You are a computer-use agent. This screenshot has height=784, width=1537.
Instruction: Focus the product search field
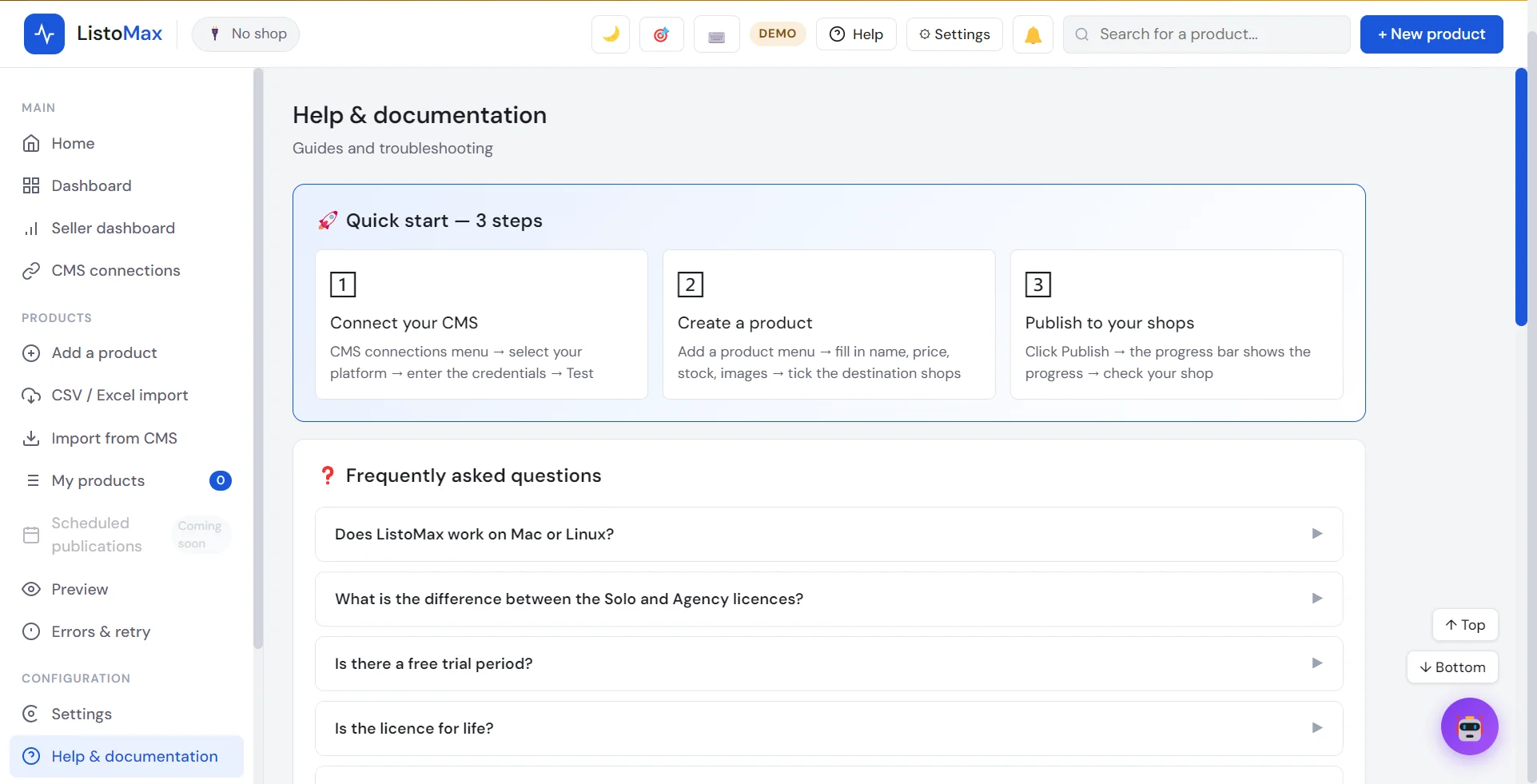click(1206, 34)
